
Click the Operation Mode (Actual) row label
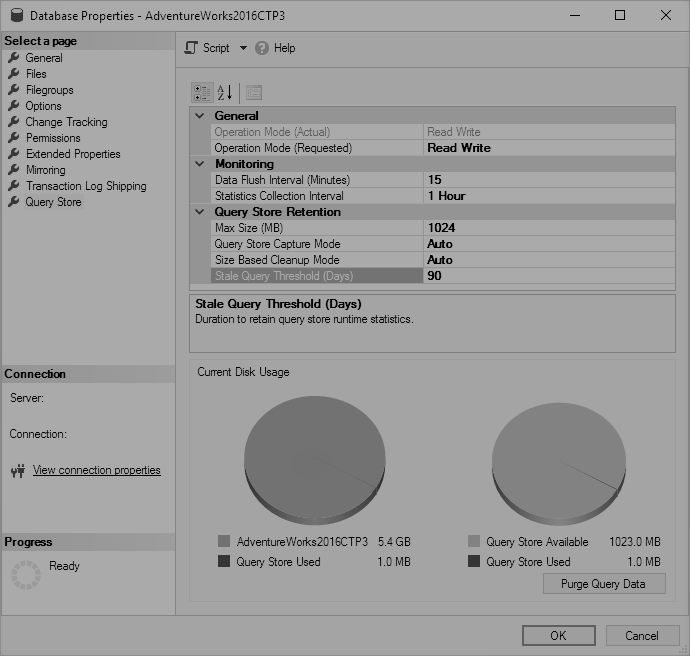272,132
